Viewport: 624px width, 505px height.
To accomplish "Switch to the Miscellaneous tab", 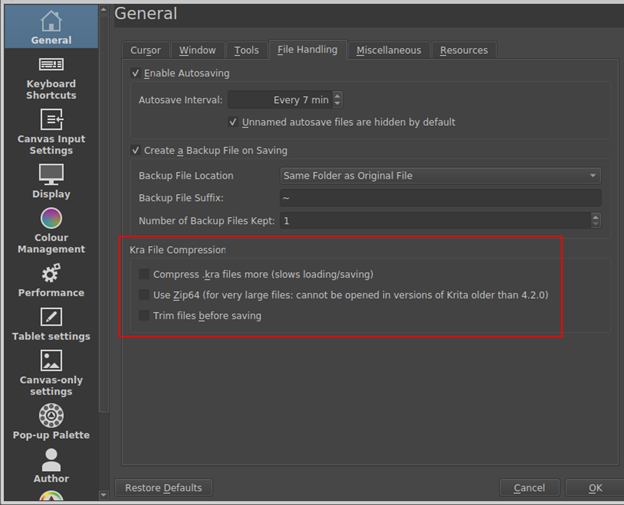I will point(389,50).
